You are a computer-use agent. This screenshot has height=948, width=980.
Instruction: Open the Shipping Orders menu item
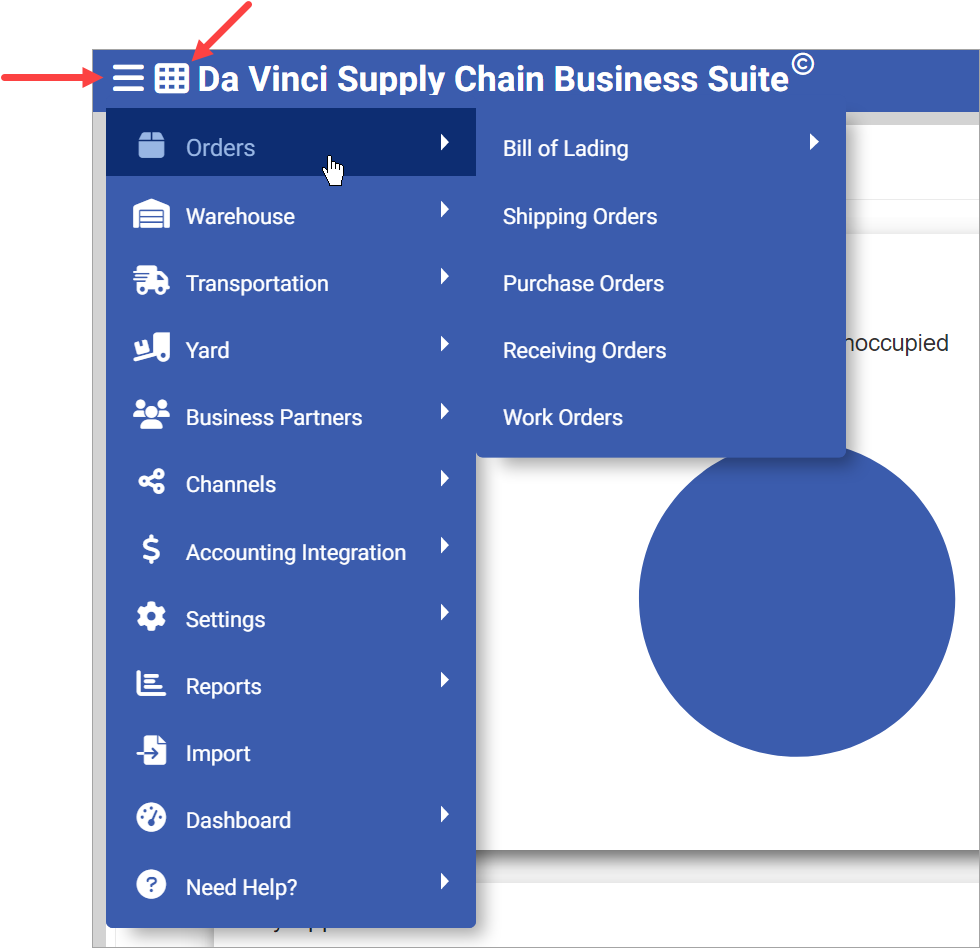pos(580,216)
